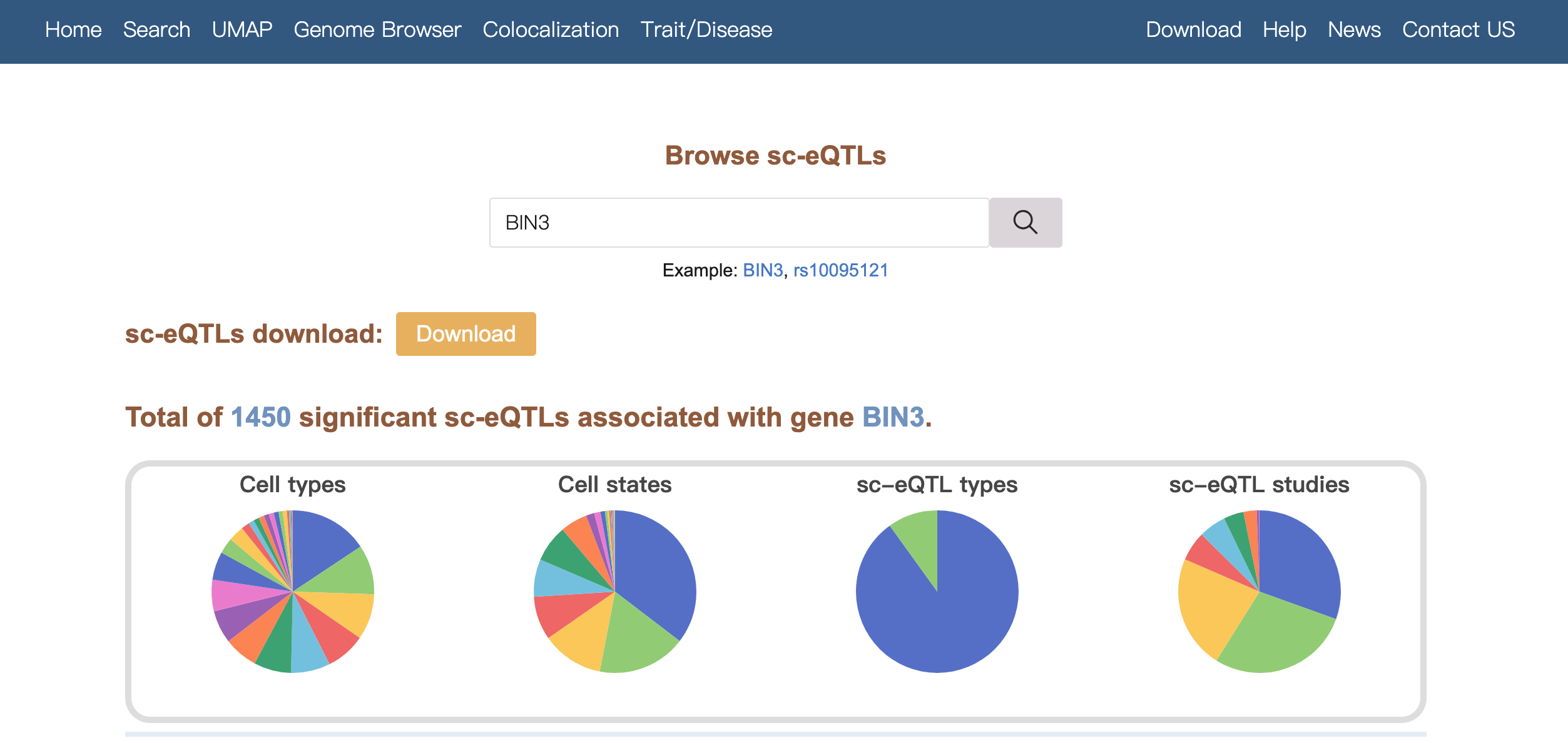
Task: Open the Genome Browser page
Action: pos(377,30)
